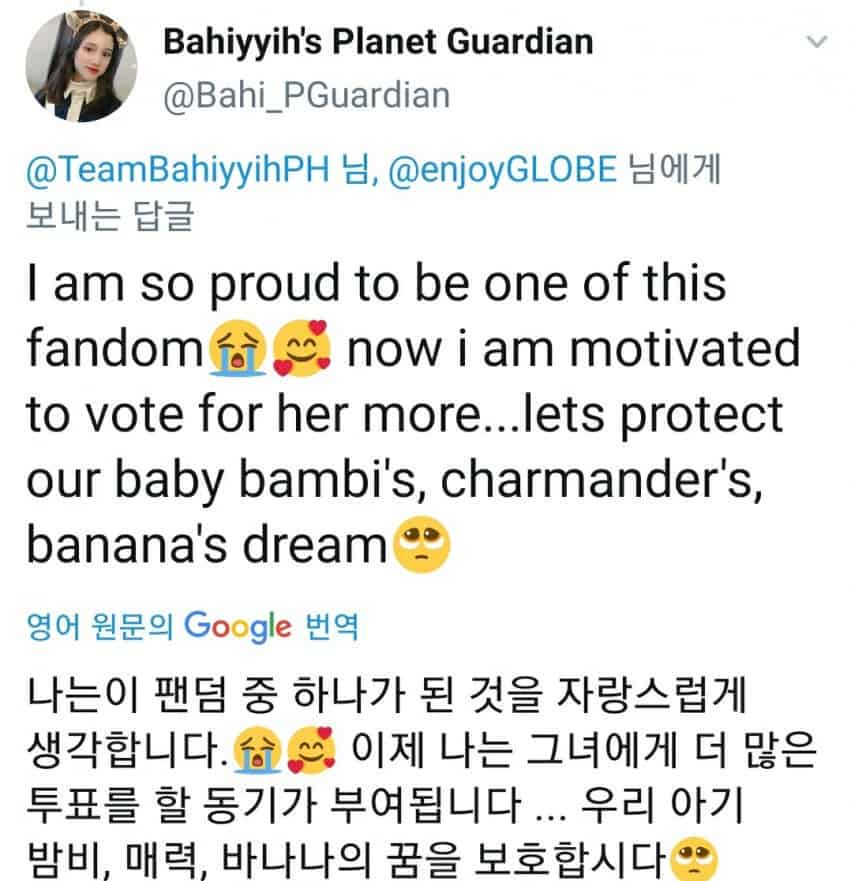Click the '영어 원문의' translation source text
Screen dimensions: 850x881
point(100,628)
